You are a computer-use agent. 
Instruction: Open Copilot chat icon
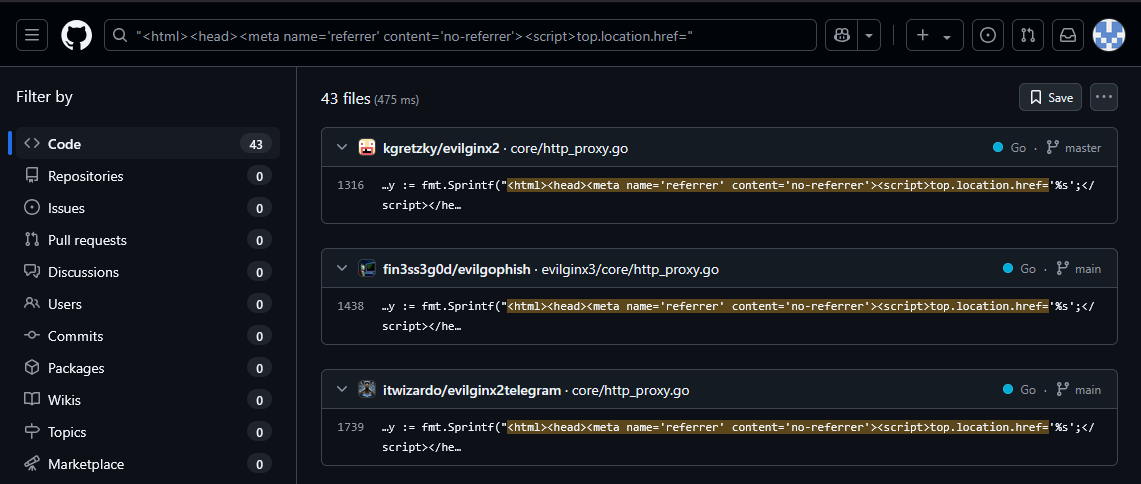click(842, 35)
